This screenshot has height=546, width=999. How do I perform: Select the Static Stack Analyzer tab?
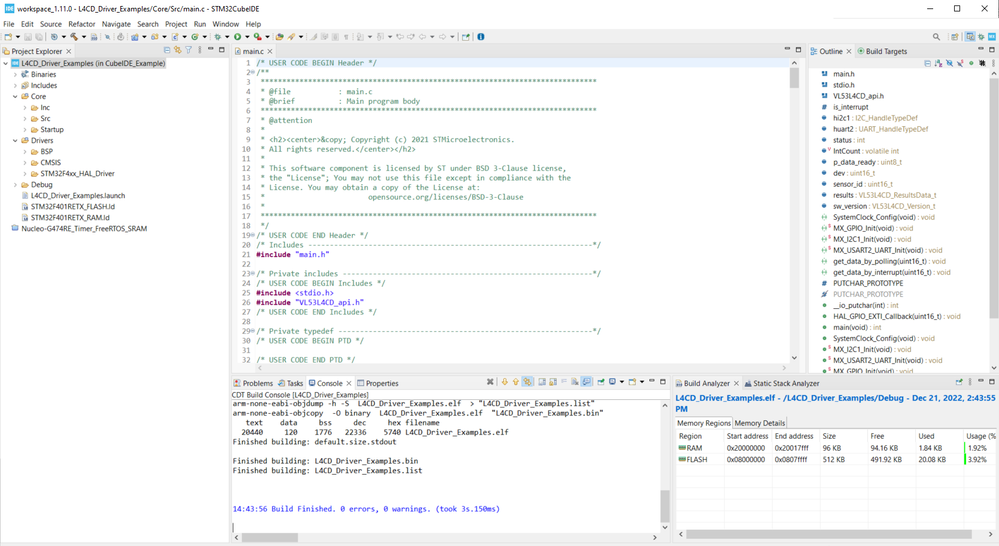coord(785,383)
